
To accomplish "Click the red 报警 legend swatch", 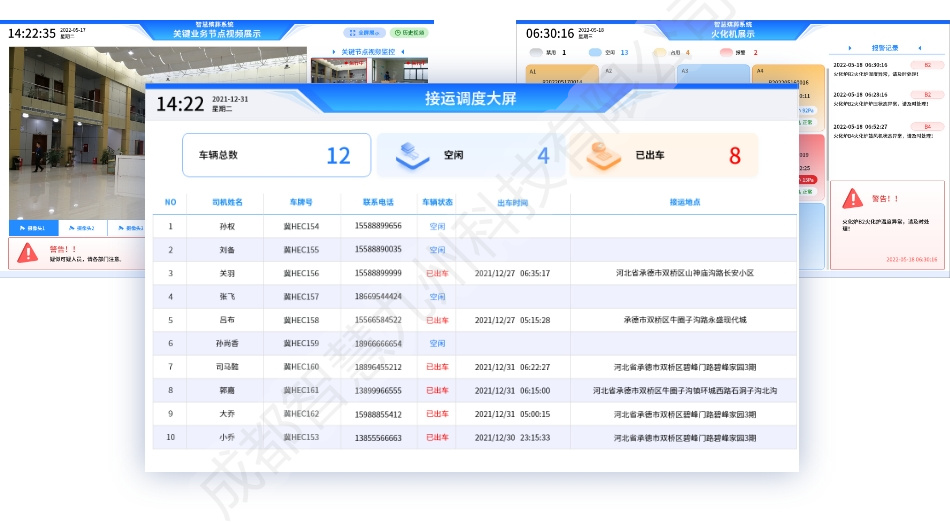I will pyautogui.click(x=727, y=53).
